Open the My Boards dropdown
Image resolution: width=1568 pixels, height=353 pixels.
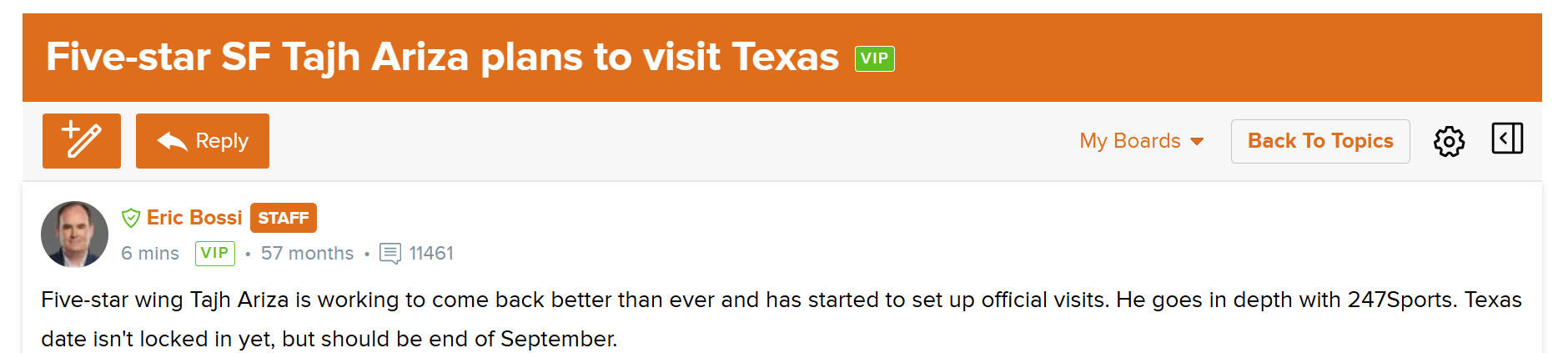click(x=1141, y=141)
